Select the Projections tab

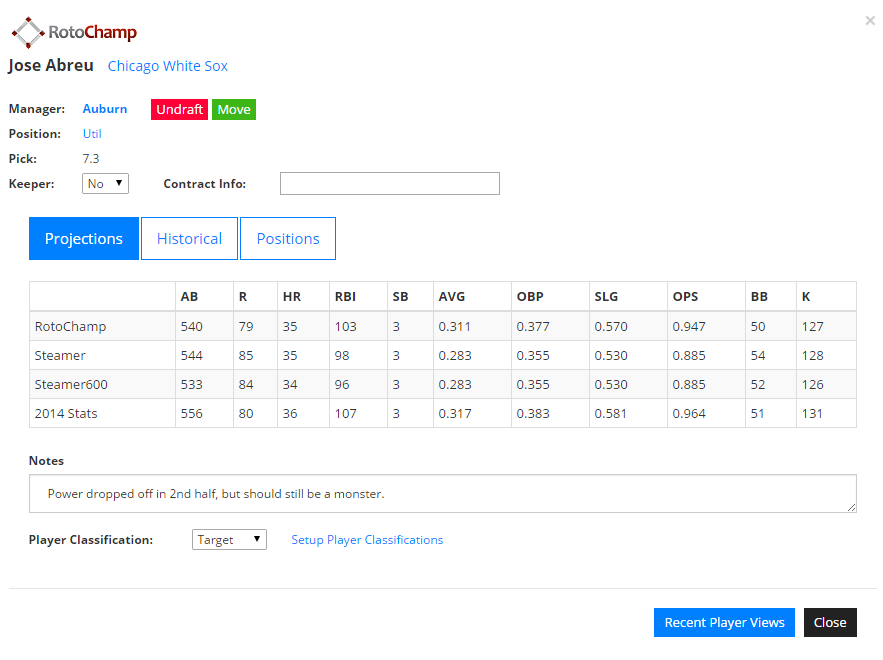84,239
